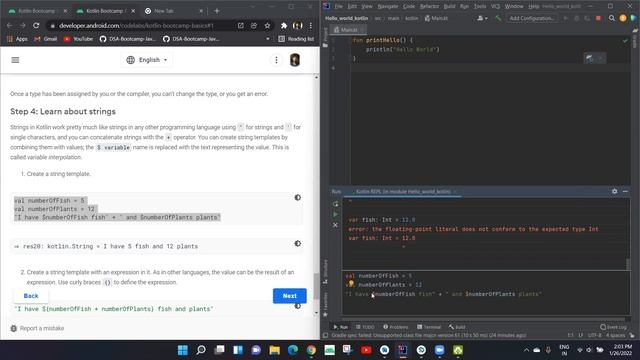
Task: Reload the page in Chrome
Action: tap(36, 25)
